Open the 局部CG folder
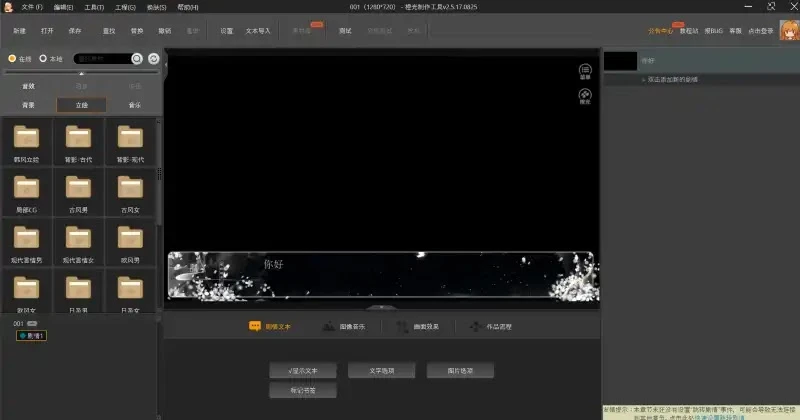Viewport: 800px width, 420px height. (27, 193)
